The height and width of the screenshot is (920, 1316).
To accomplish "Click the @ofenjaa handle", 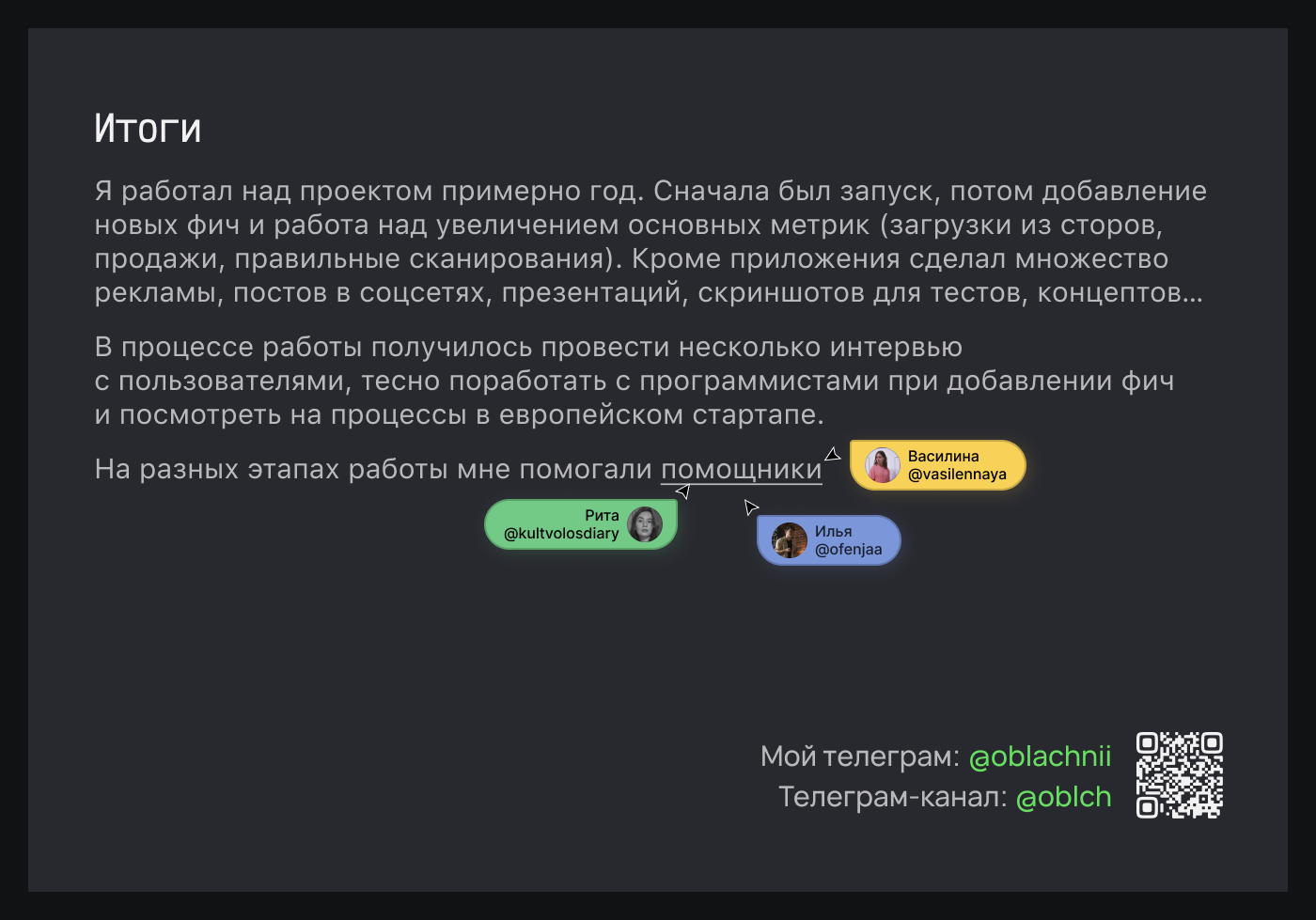I will 848,550.
